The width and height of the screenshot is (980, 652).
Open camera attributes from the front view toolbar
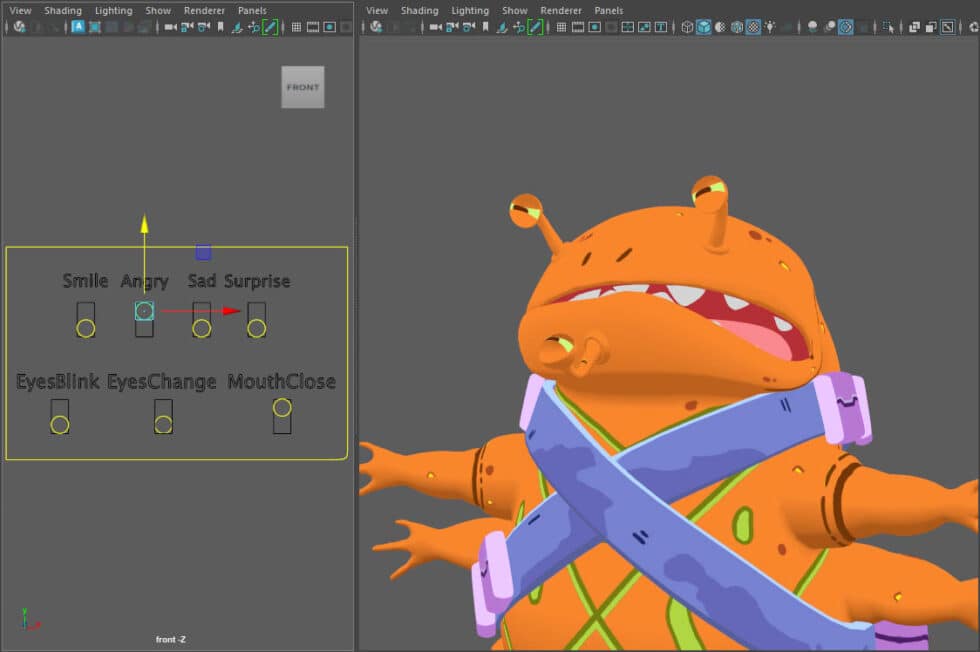(x=201, y=27)
